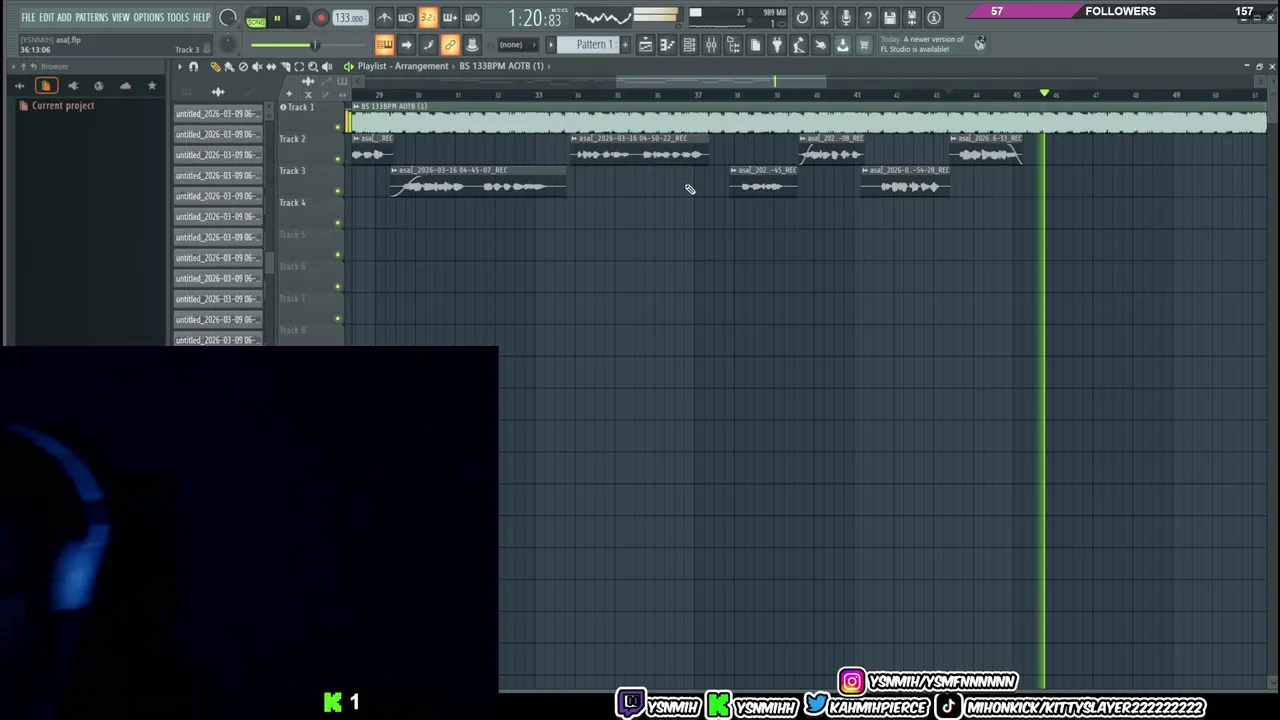Image resolution: width=1280 pixels, height=720 pixels.
Task: Open the HELP menu
Action: [201, 18]
